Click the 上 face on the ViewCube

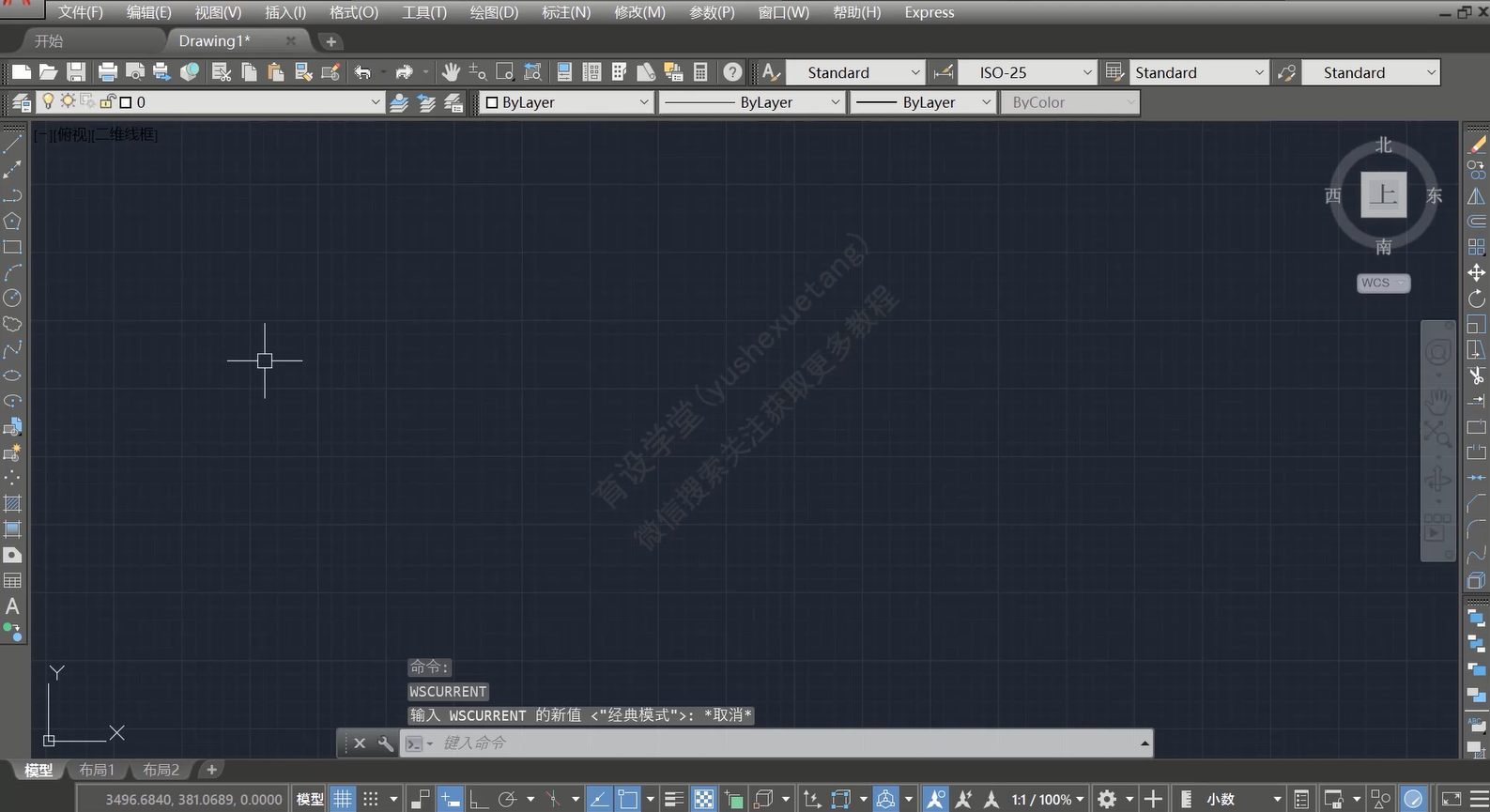click(1384, 194)
